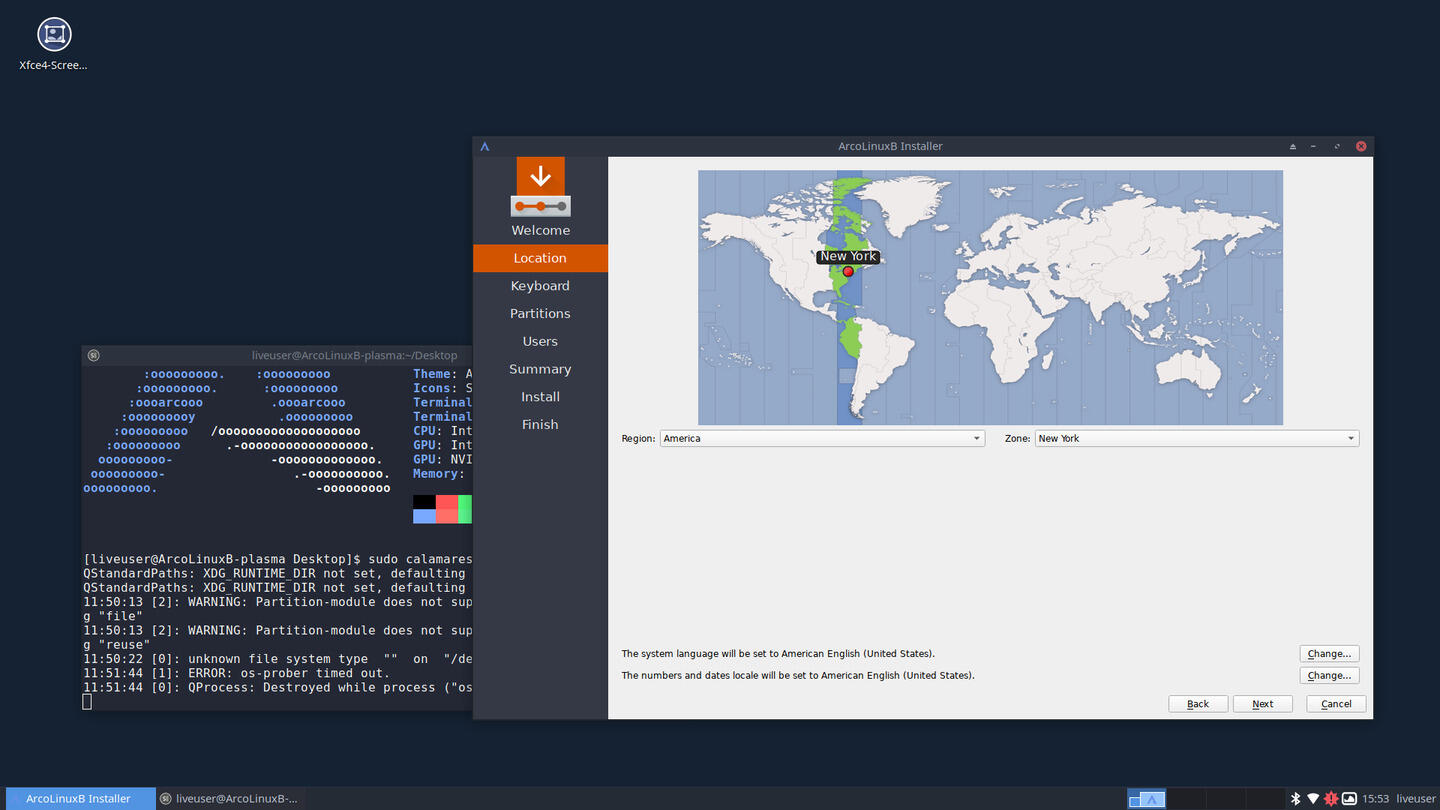
Task: Open the Zone dropdown showing New York
Action: [1197, 438]
